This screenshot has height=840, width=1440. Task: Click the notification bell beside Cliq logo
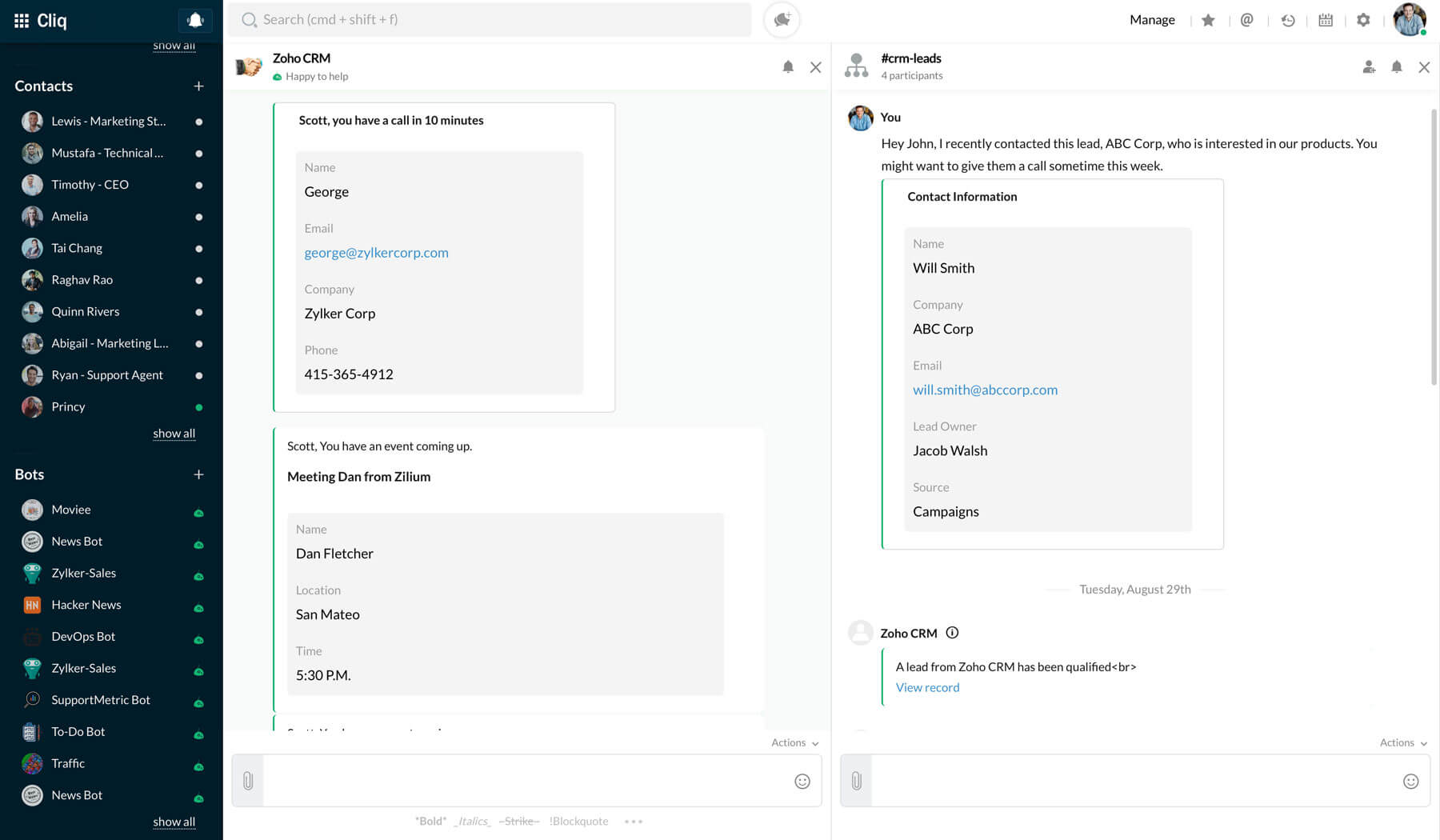[195, 21]
